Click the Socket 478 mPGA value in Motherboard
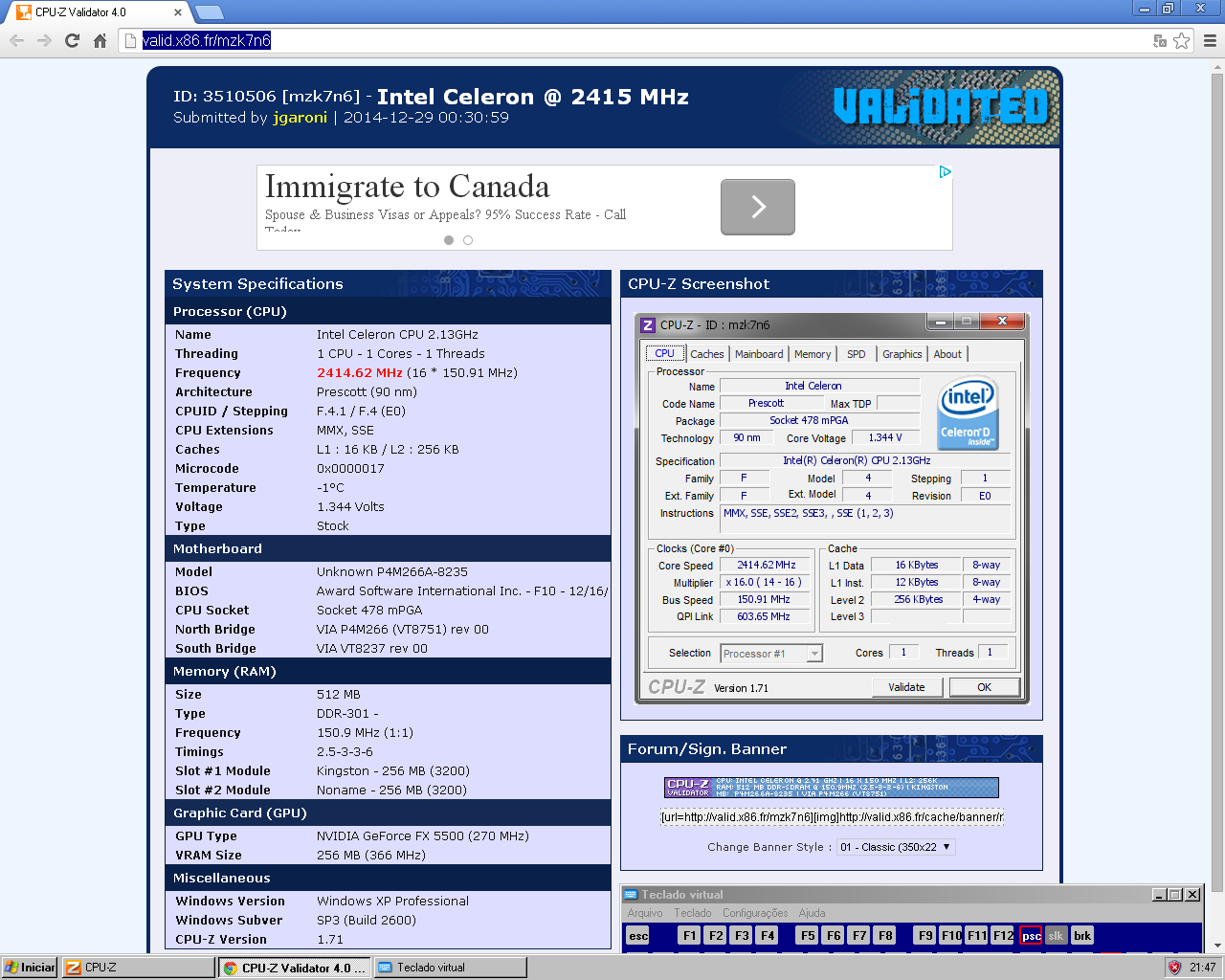1225x980 pixels. (369, 611)
